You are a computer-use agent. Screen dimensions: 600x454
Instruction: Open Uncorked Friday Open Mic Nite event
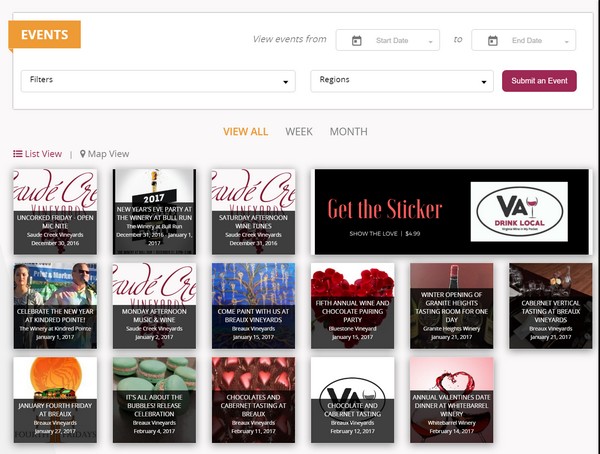tap(55, 212)
